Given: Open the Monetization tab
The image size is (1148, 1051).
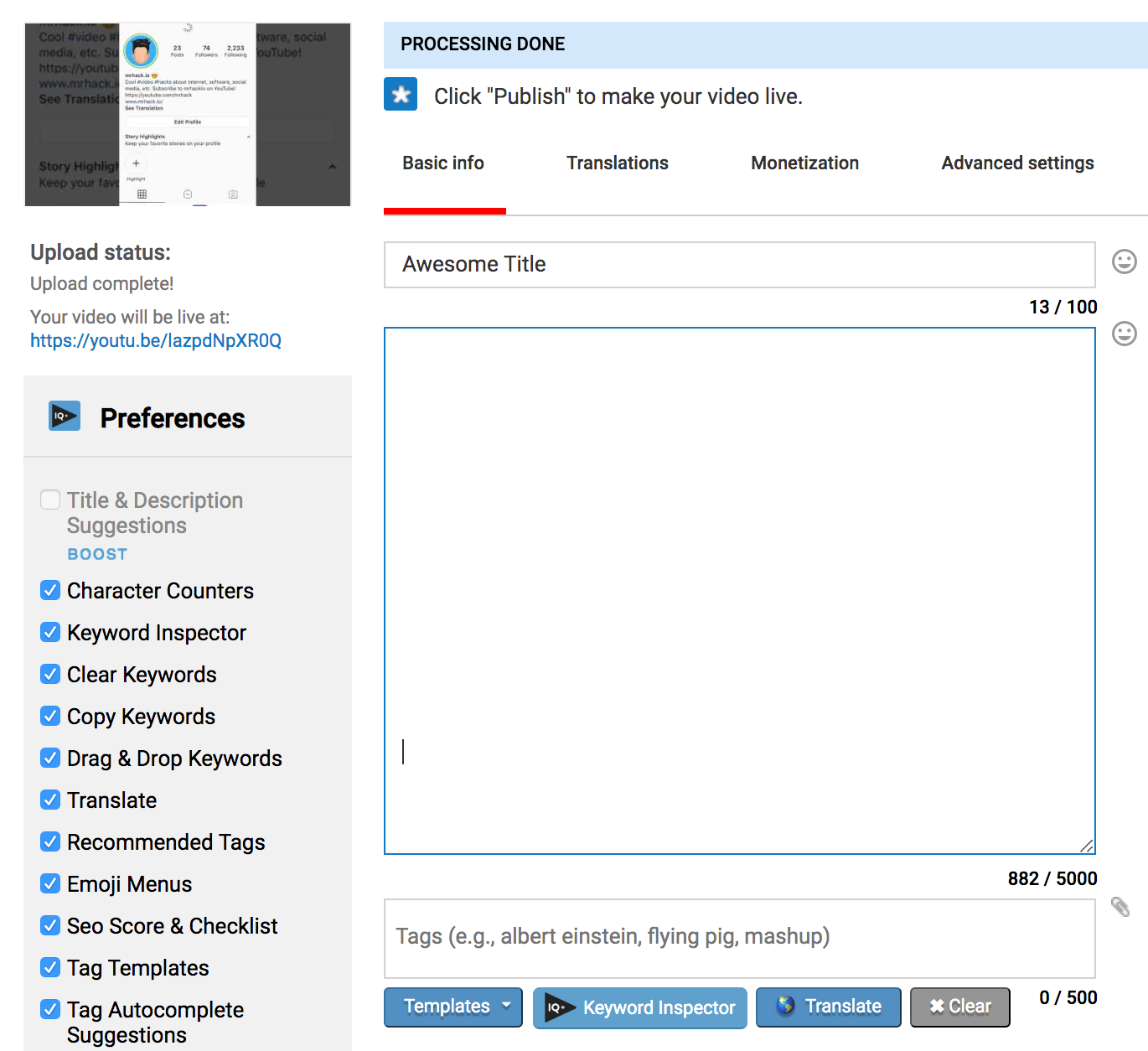Looking at the screenshot, I should (x=804, y=163).
